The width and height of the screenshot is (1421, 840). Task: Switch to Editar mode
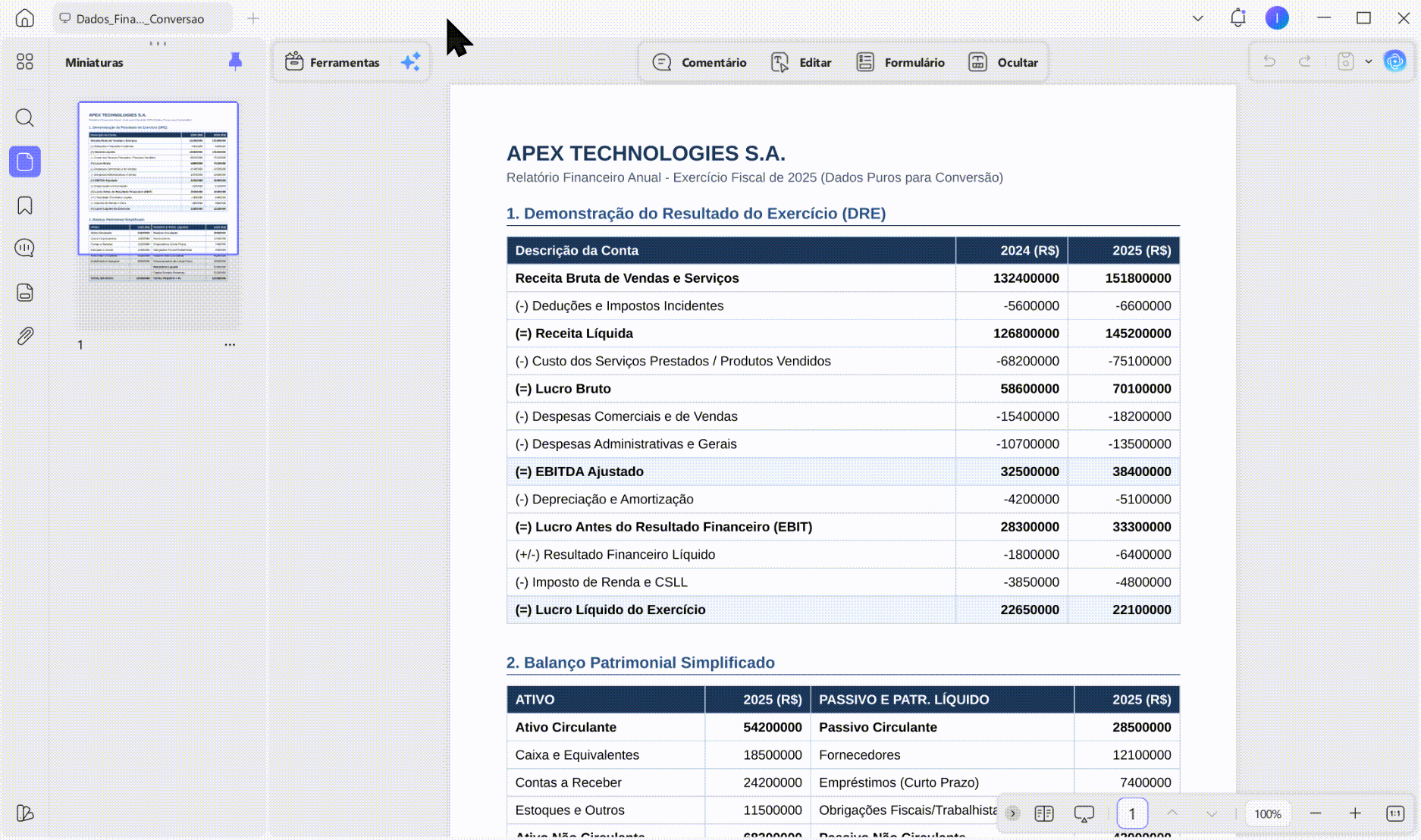pyautogui.click(x=801, y=62)
